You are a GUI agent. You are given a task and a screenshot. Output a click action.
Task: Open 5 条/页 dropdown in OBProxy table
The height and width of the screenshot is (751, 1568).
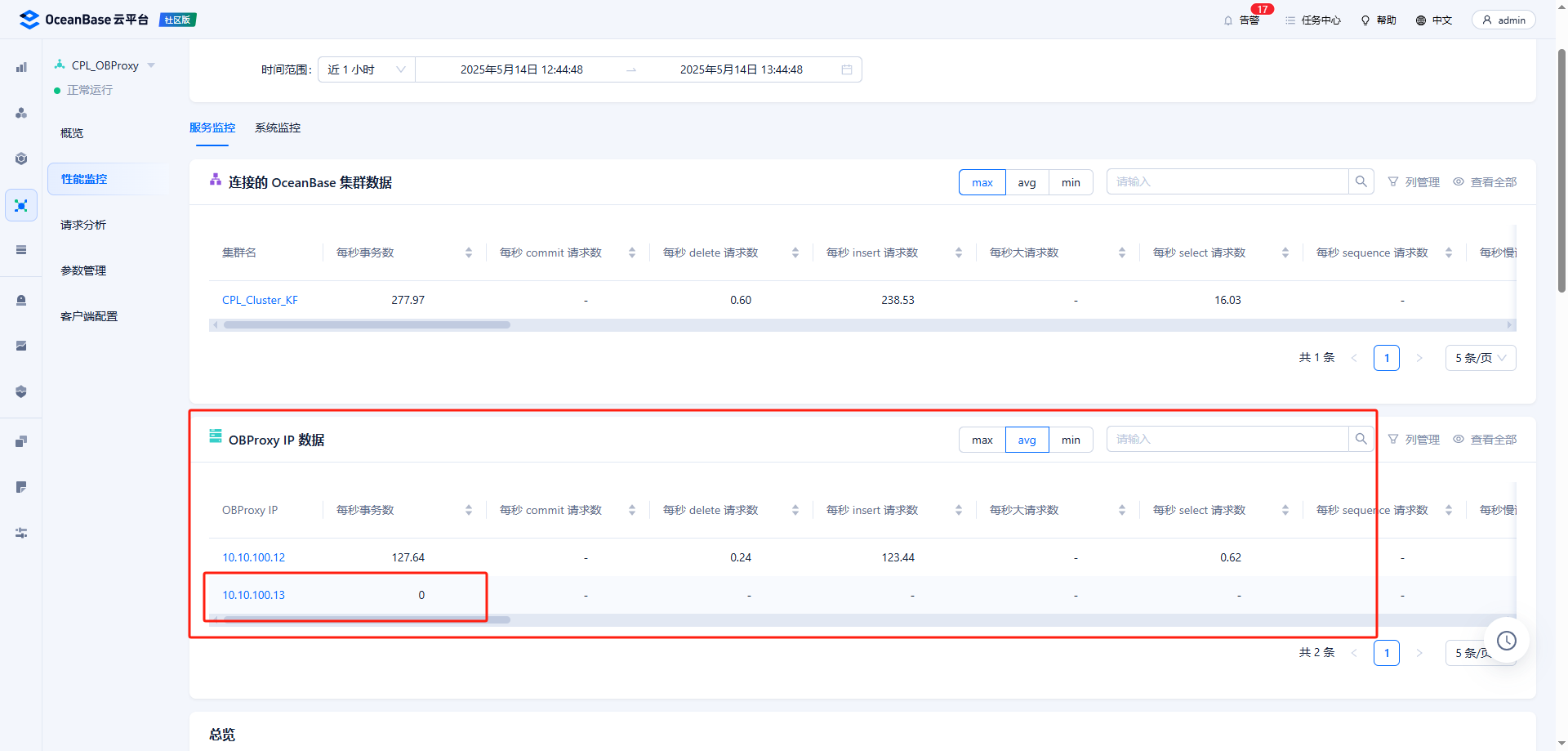pyautogui.click(x=1481, y=653)
